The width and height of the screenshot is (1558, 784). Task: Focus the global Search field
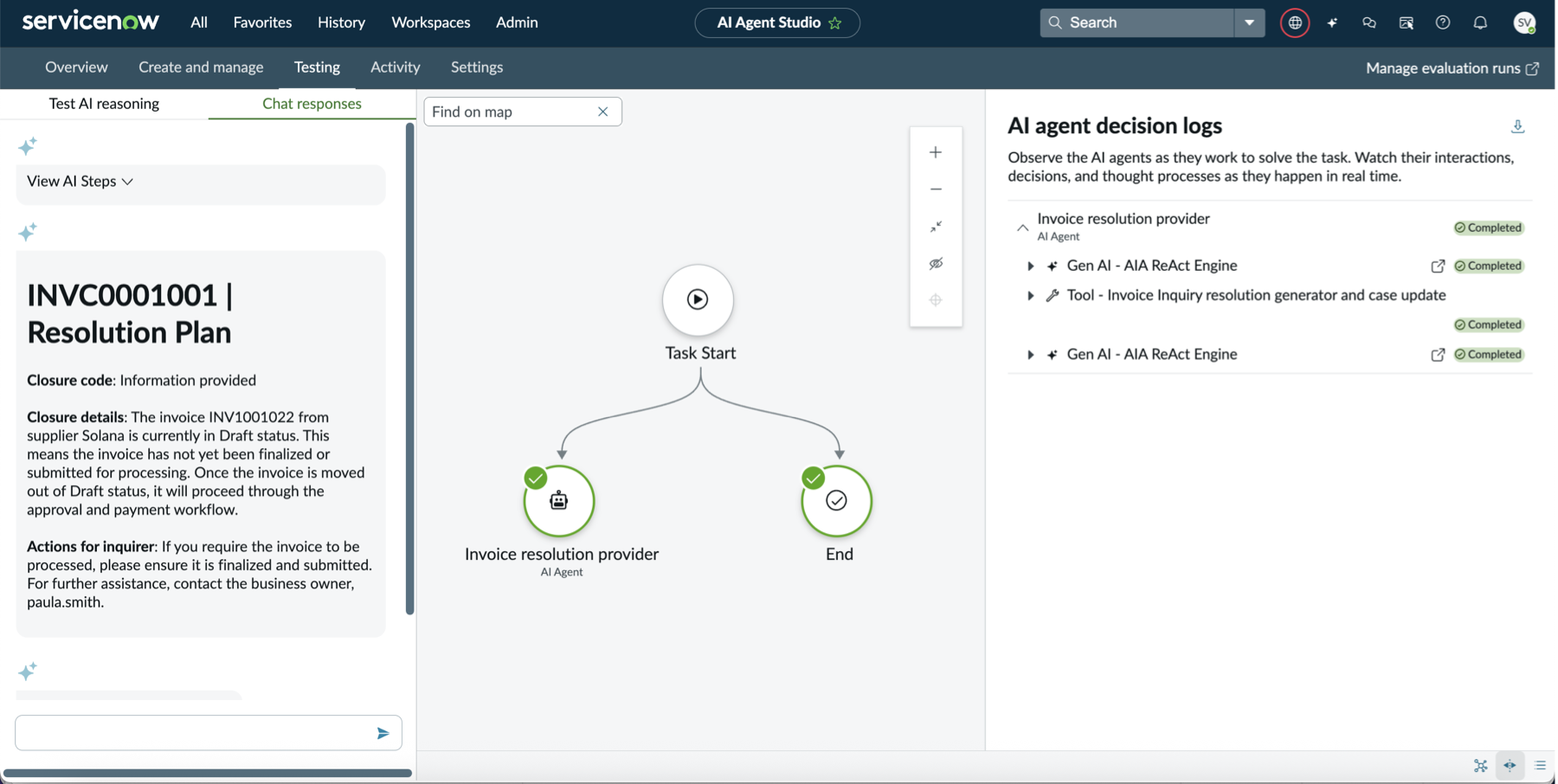coord(1137,22)
